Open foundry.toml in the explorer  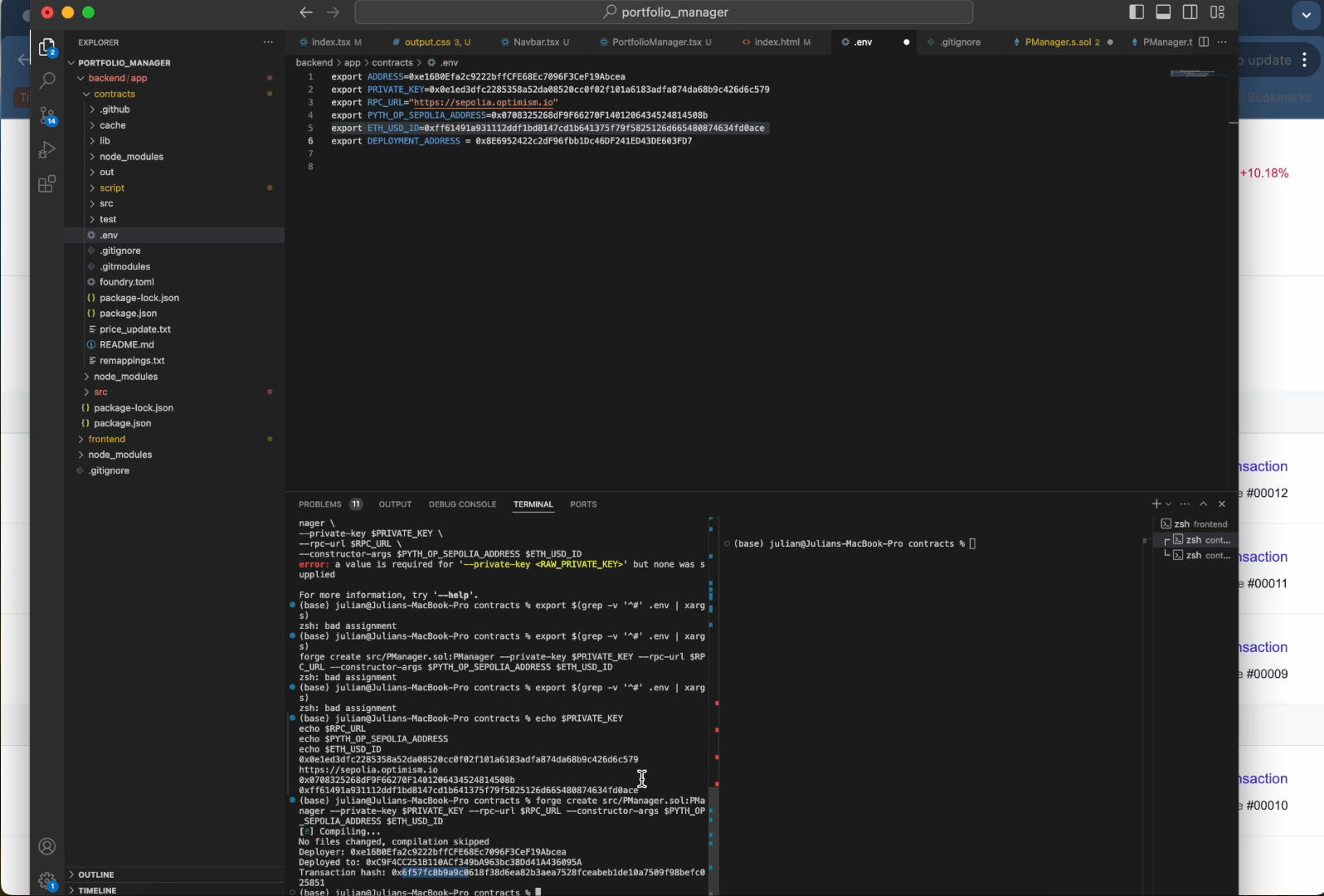click(127, 282)
